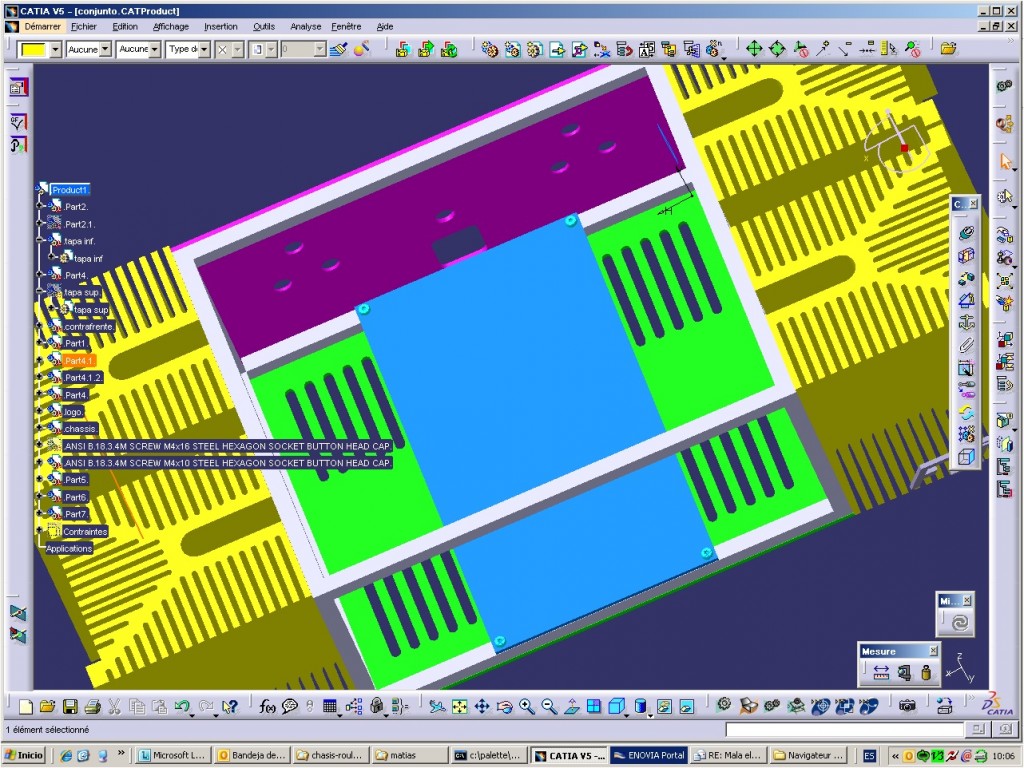This screenshot has height=768, width=1024.
Task: Expand the Part5 tree node
Action: (x=40, y=479)
